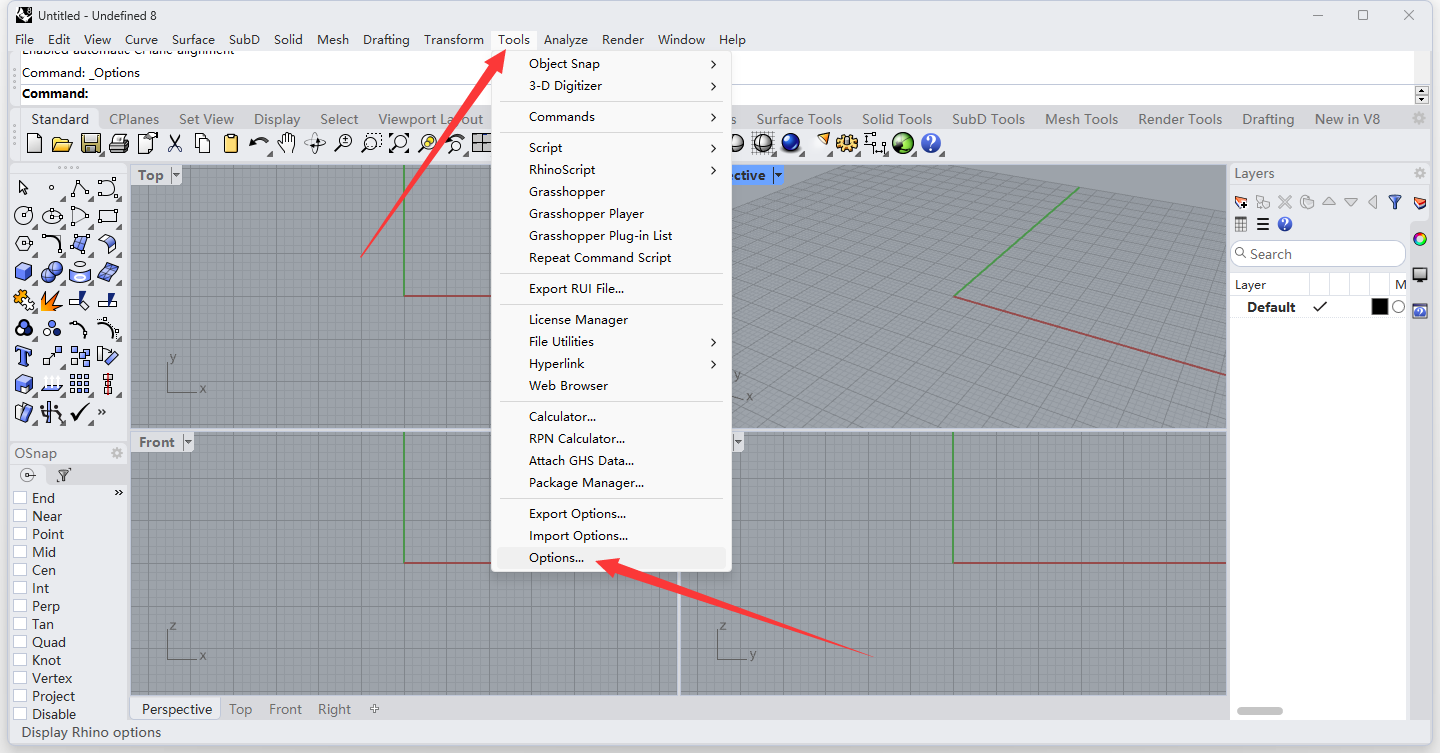
Task: Click the New Layer icon
Action: tap(1241, 202)
